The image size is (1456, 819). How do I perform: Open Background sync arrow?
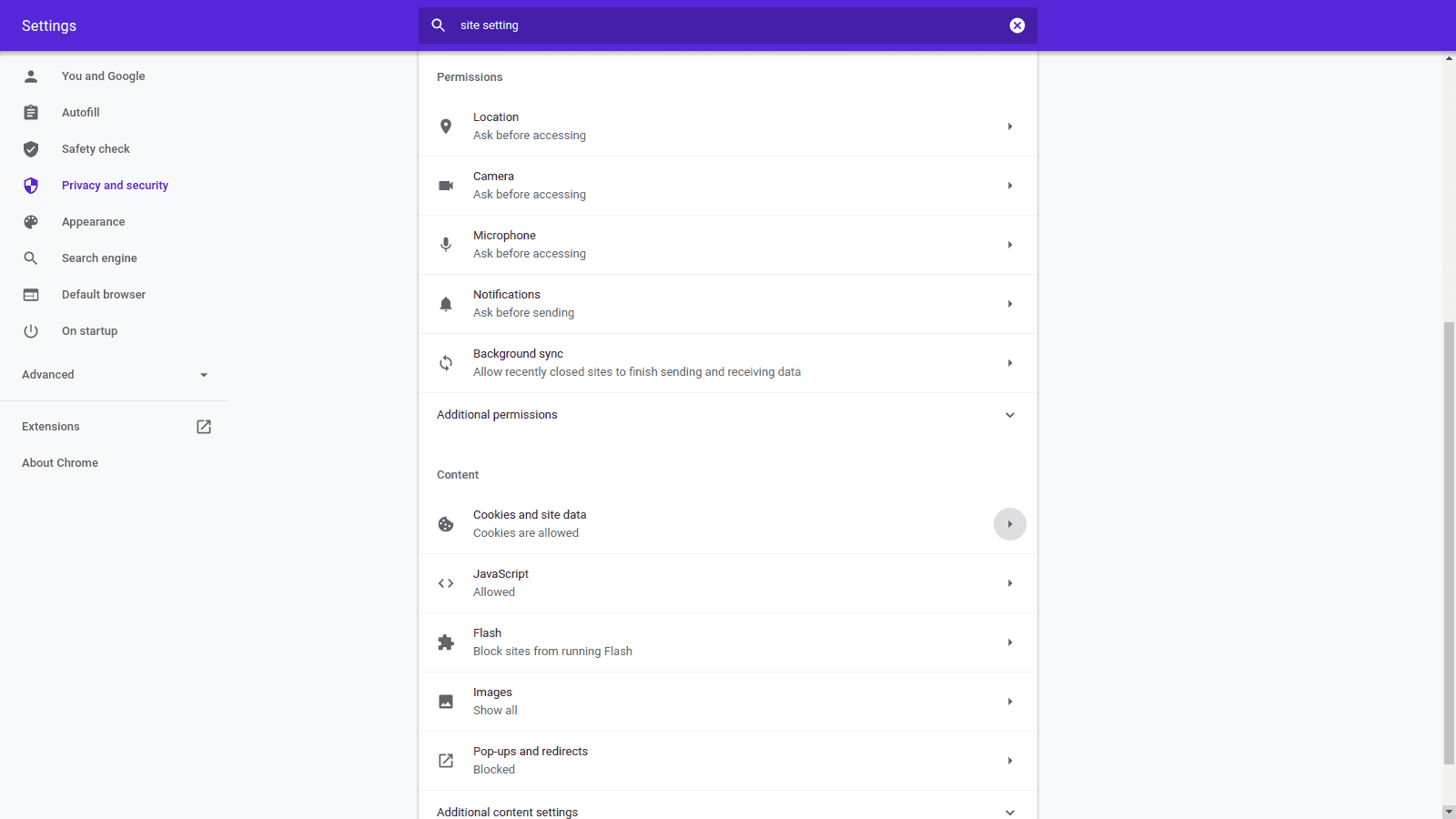[1010, 363]
